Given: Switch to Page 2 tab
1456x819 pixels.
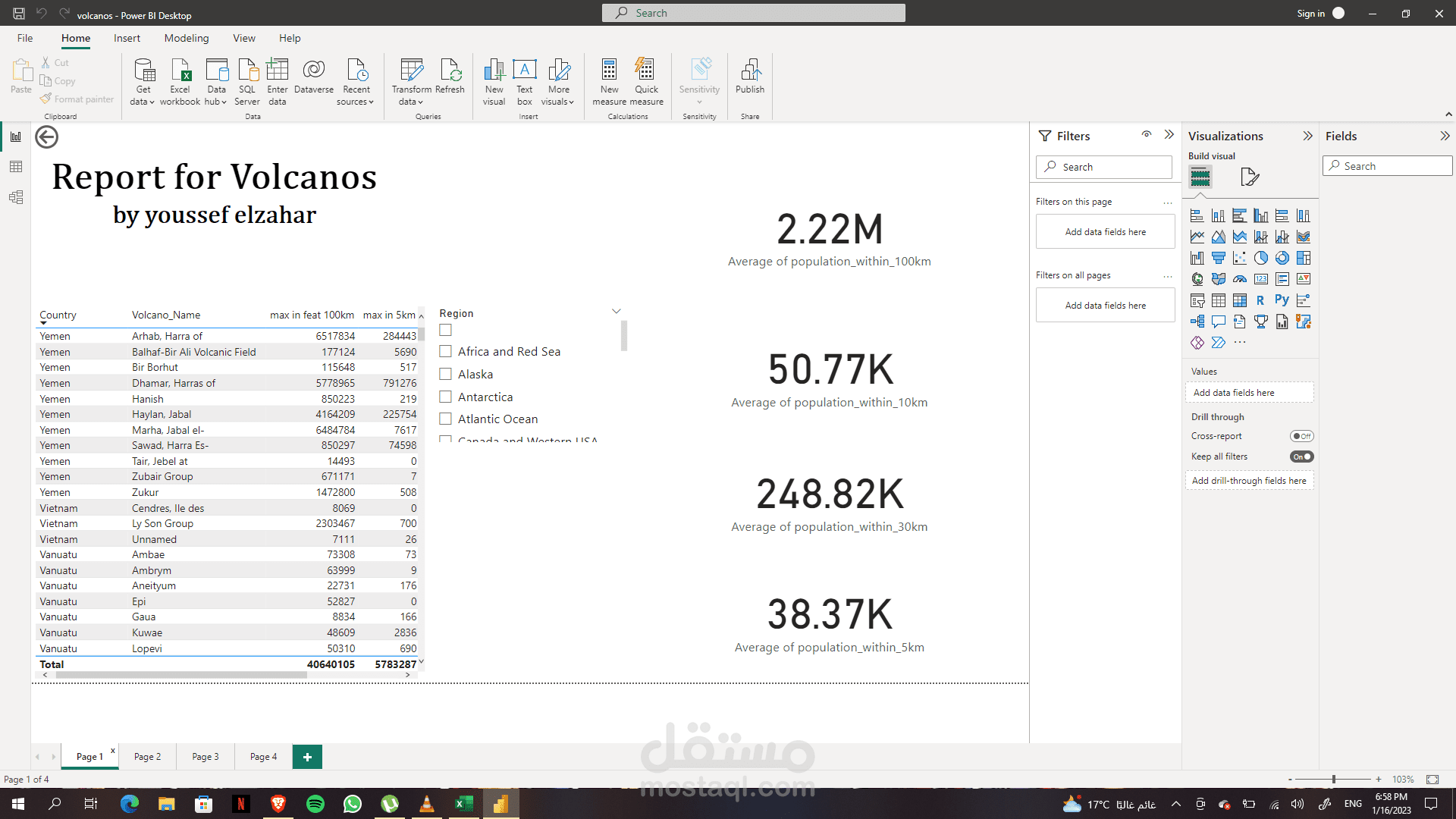Looking at the screenshot, I should [147, 757].
